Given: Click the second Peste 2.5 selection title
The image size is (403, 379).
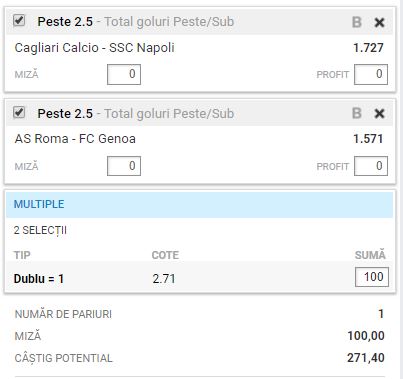Looking at the screenshot, I should [65, 114].
